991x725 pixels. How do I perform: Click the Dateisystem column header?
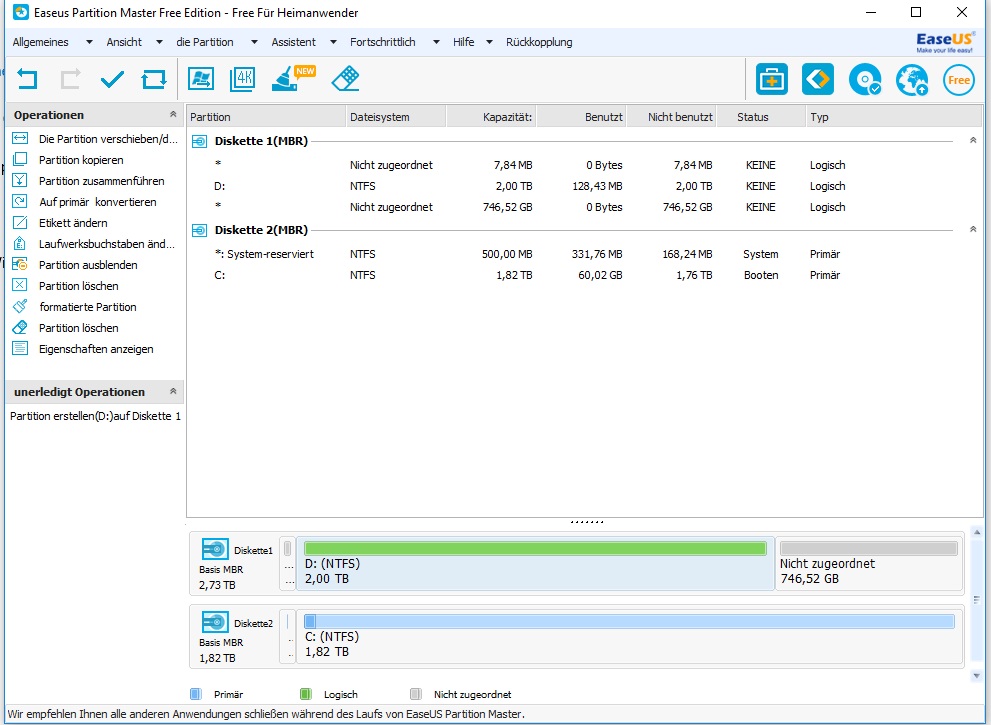pos(396,117)
